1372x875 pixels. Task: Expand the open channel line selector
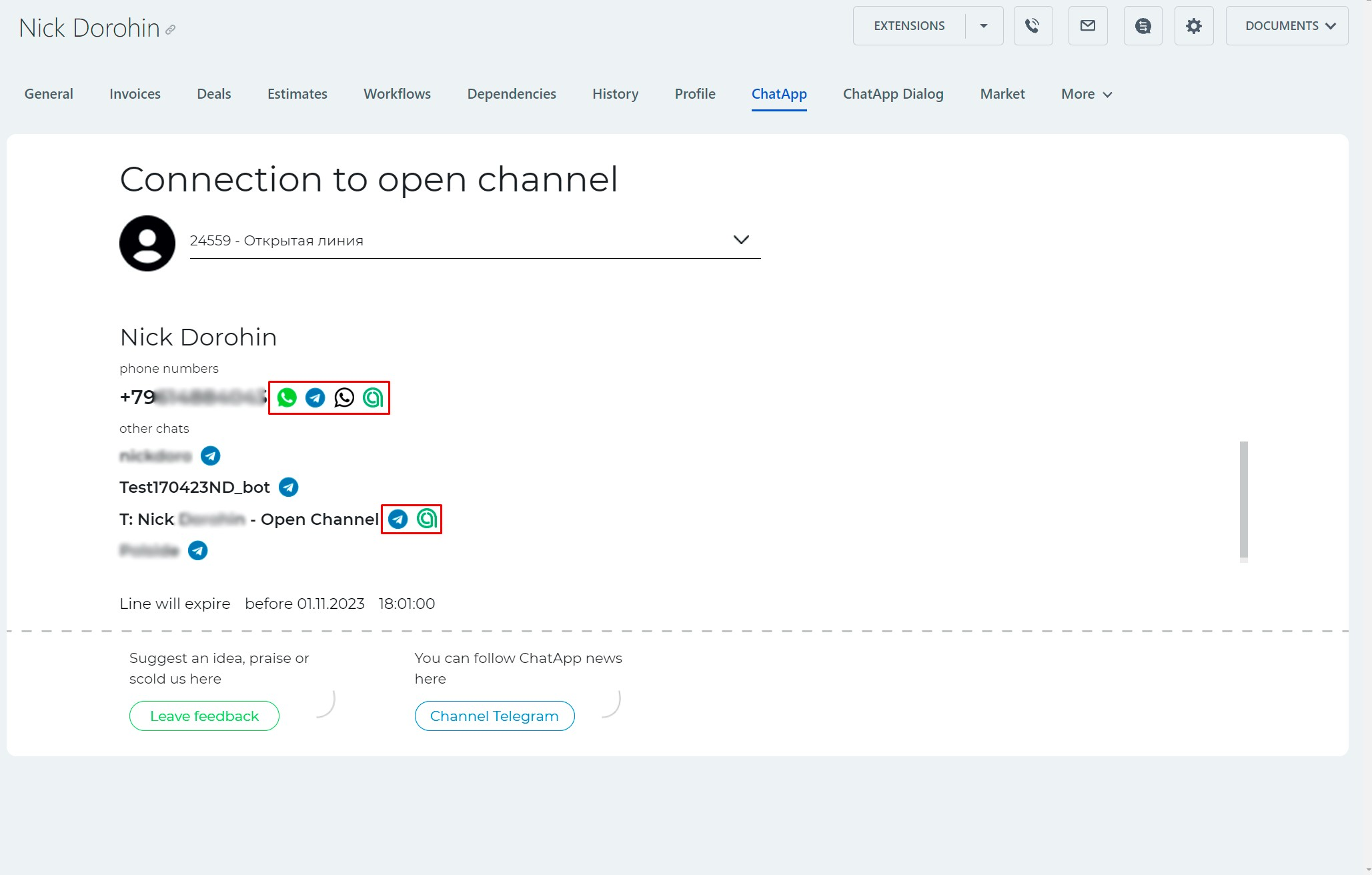[741, 240]
